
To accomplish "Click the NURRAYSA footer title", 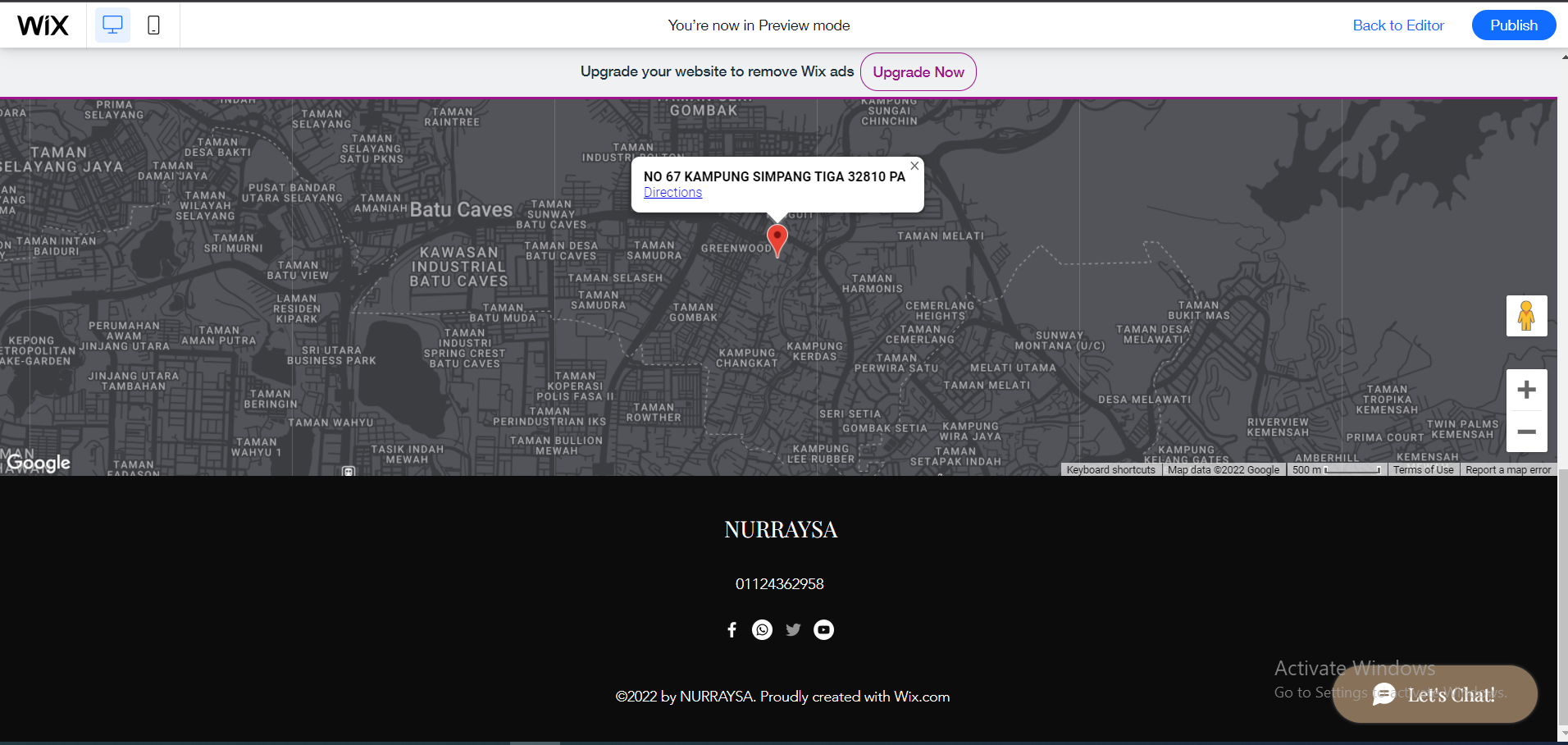I will (781, 530).
